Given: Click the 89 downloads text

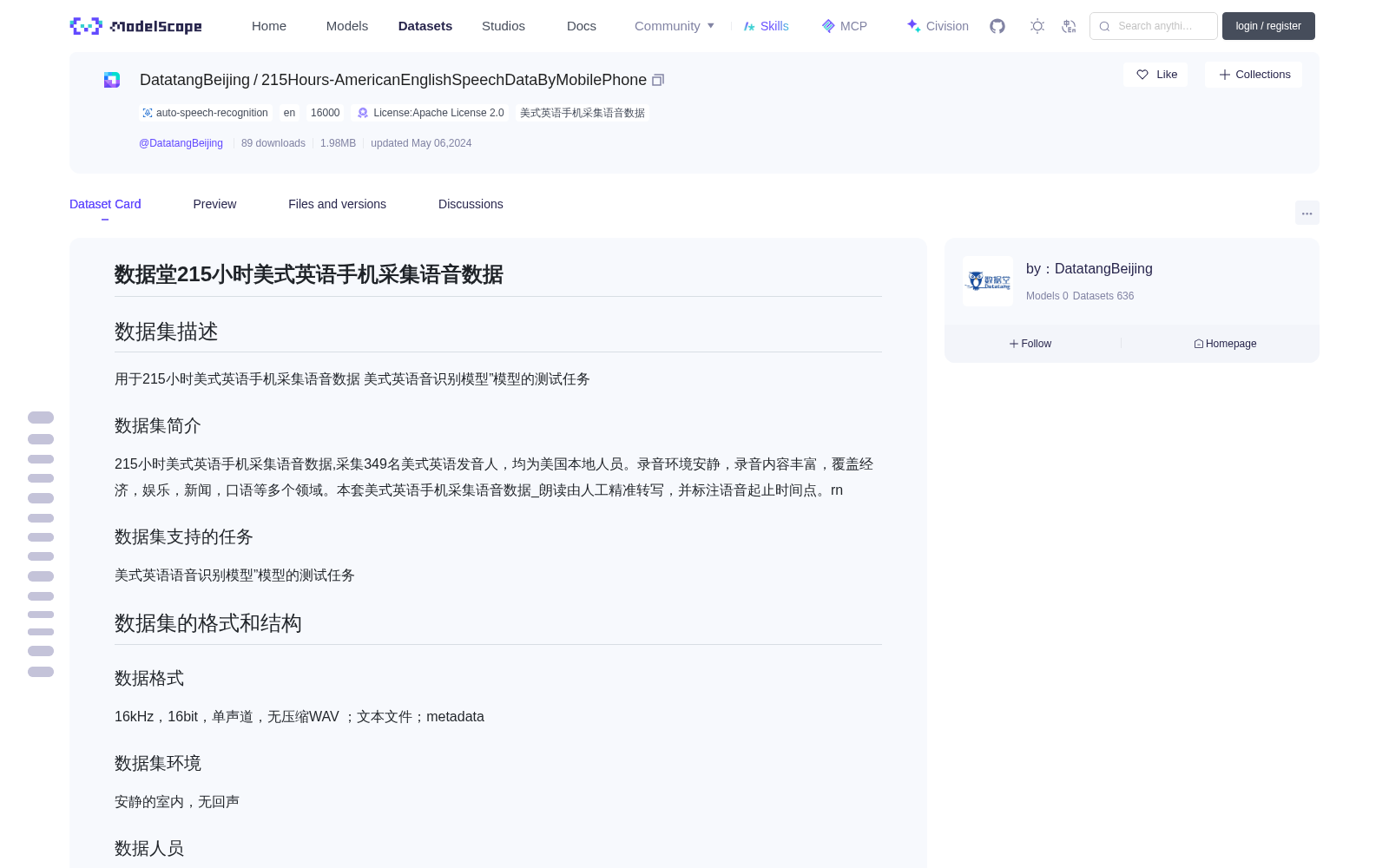Looking at the screenshot, I should 273,143.
